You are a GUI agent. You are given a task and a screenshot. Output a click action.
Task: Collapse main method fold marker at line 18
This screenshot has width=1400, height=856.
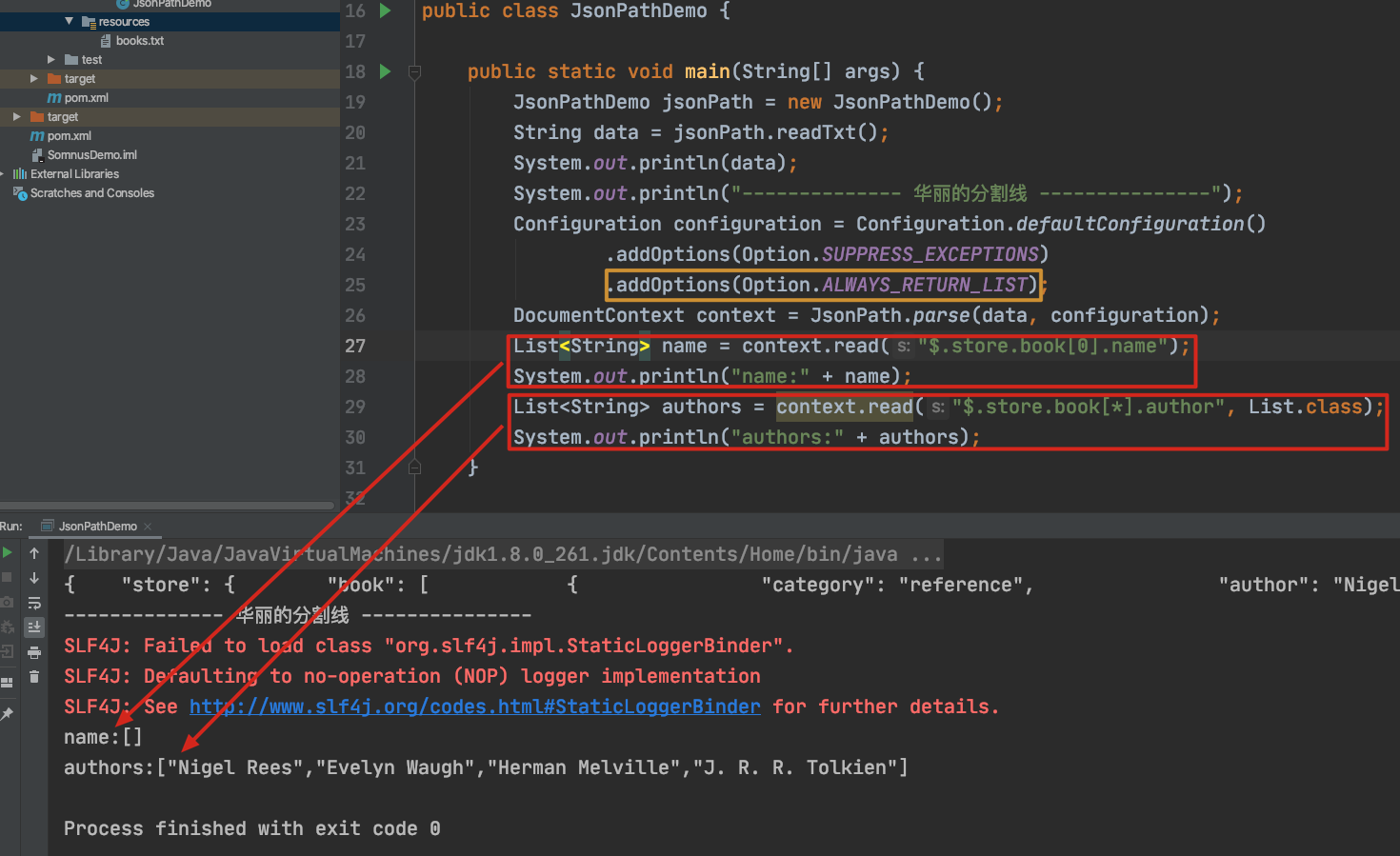[x=414, y=71]
